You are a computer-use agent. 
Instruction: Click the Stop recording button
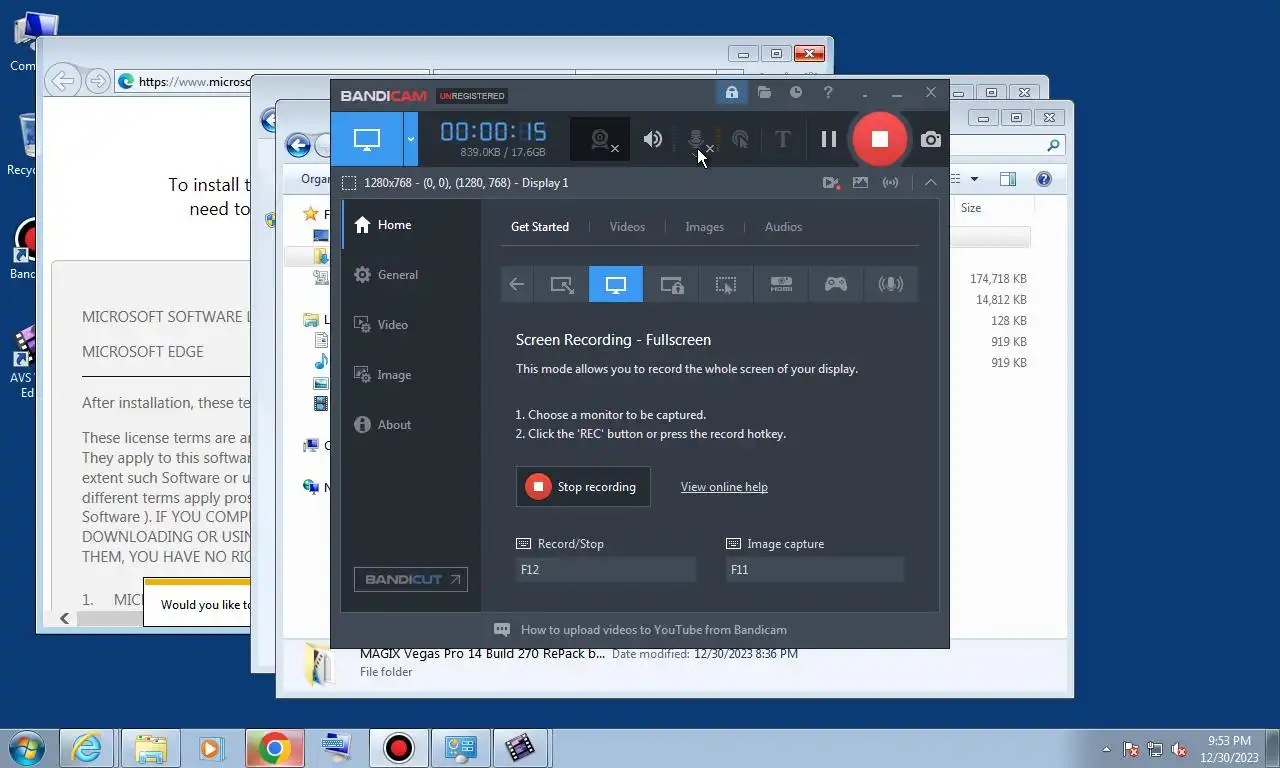583,487
